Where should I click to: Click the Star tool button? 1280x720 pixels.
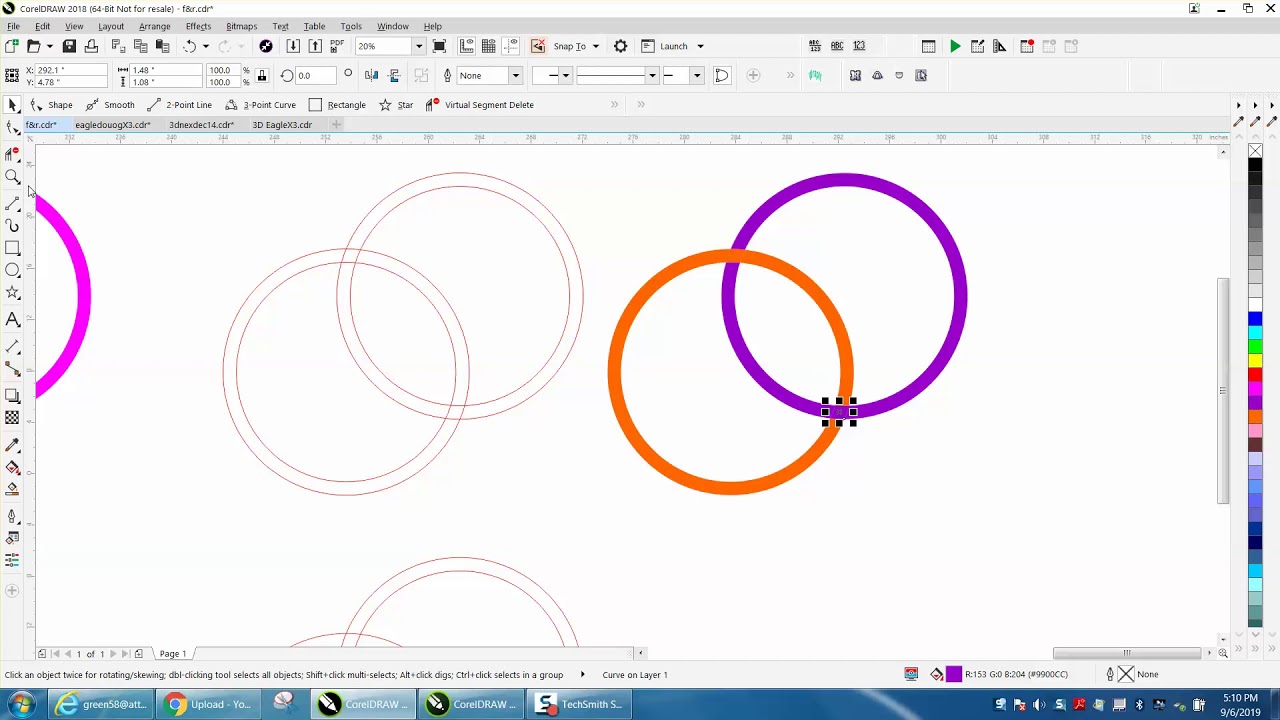(x=396, y=105)
